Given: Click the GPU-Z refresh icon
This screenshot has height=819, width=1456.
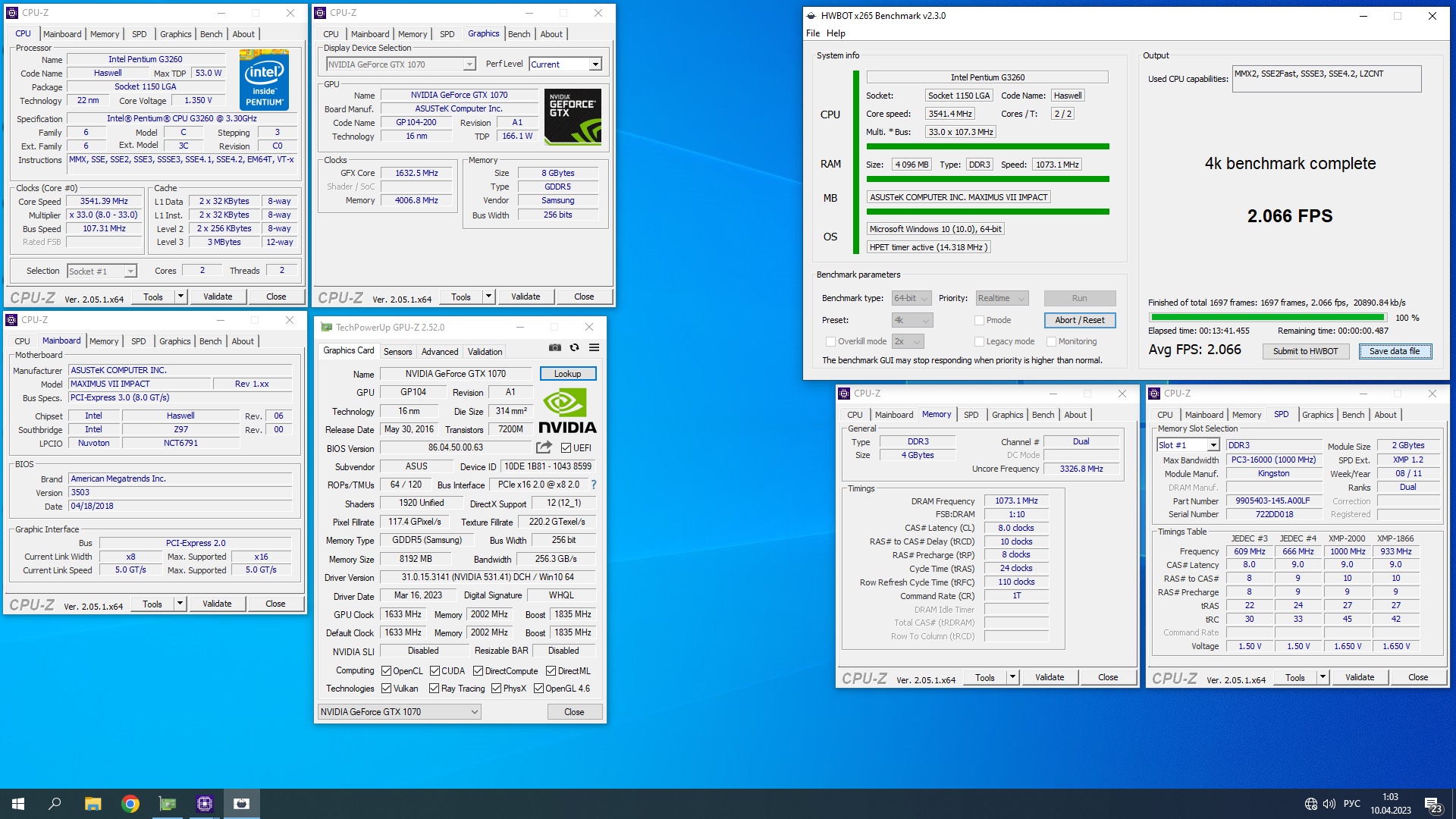Looking at the screenshot, I should [574, 348].
